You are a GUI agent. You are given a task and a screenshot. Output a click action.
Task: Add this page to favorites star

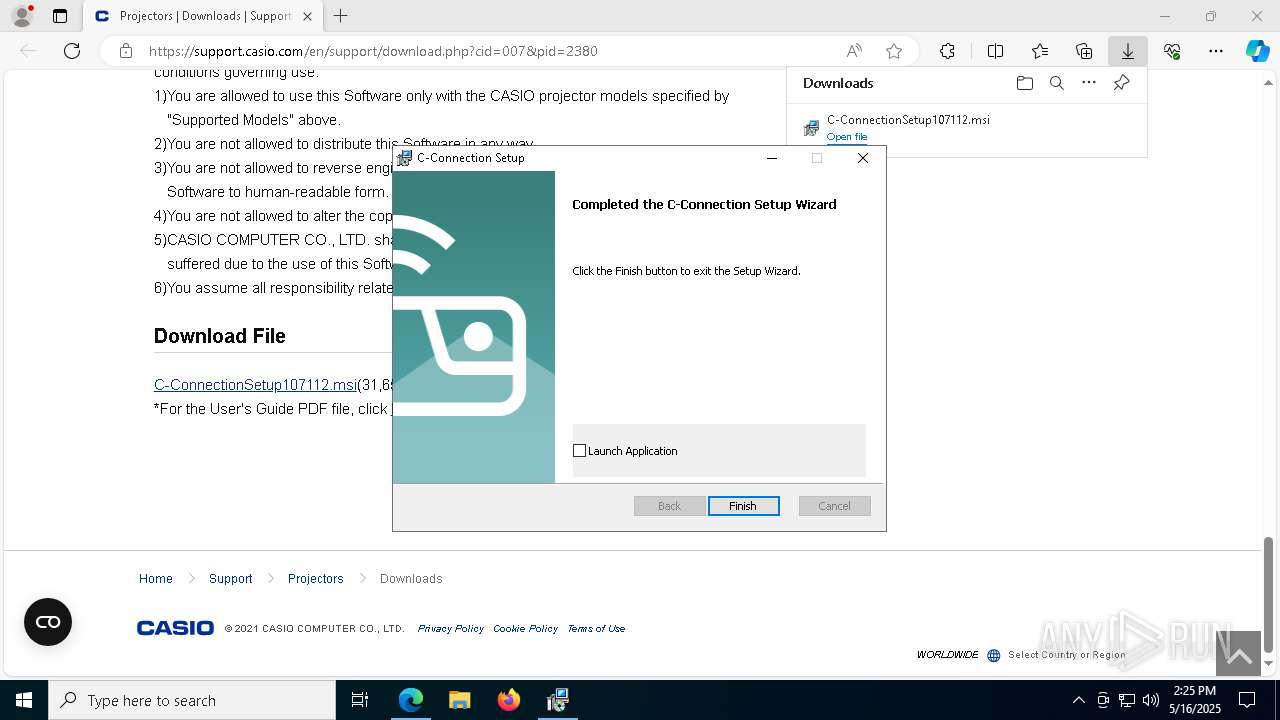[x=894, y=51]
